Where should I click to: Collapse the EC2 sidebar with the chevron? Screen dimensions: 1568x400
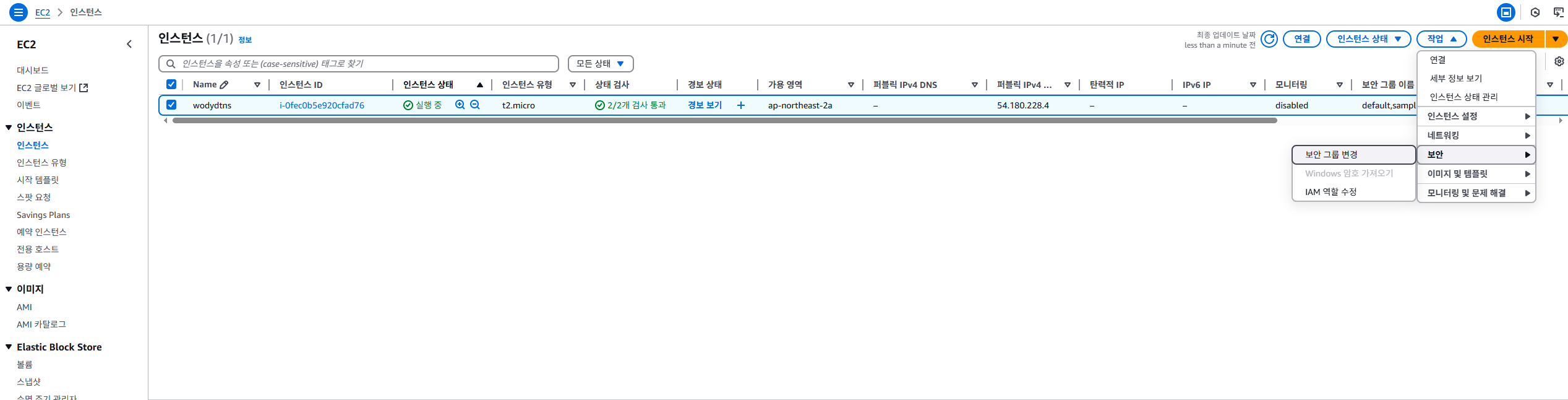coord(129,44)
